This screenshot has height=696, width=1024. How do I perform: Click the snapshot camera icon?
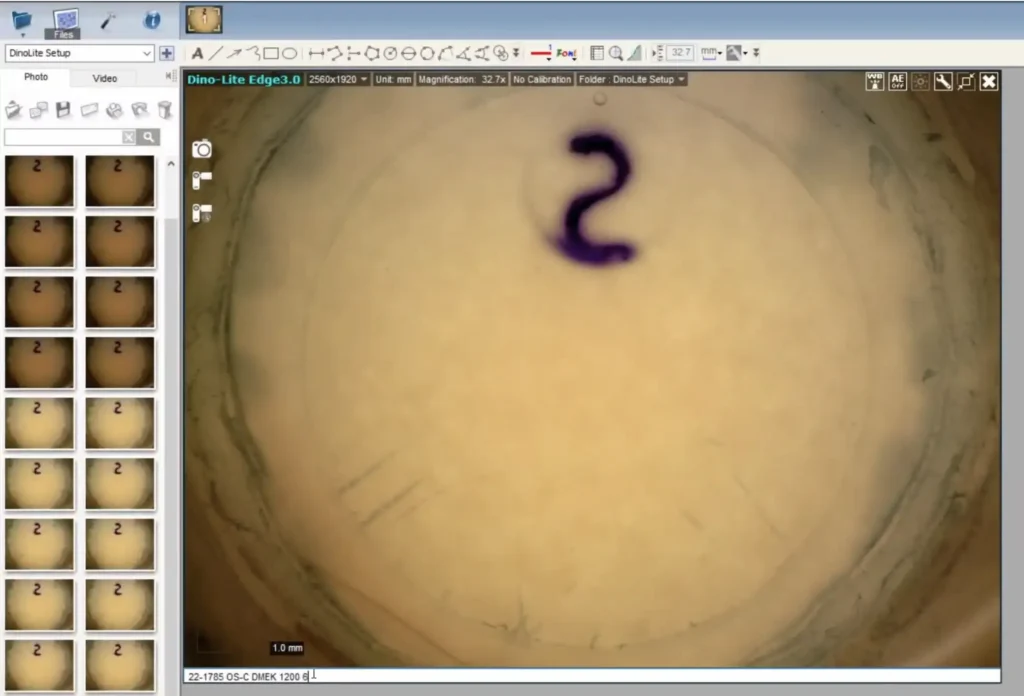coord(202,149)
